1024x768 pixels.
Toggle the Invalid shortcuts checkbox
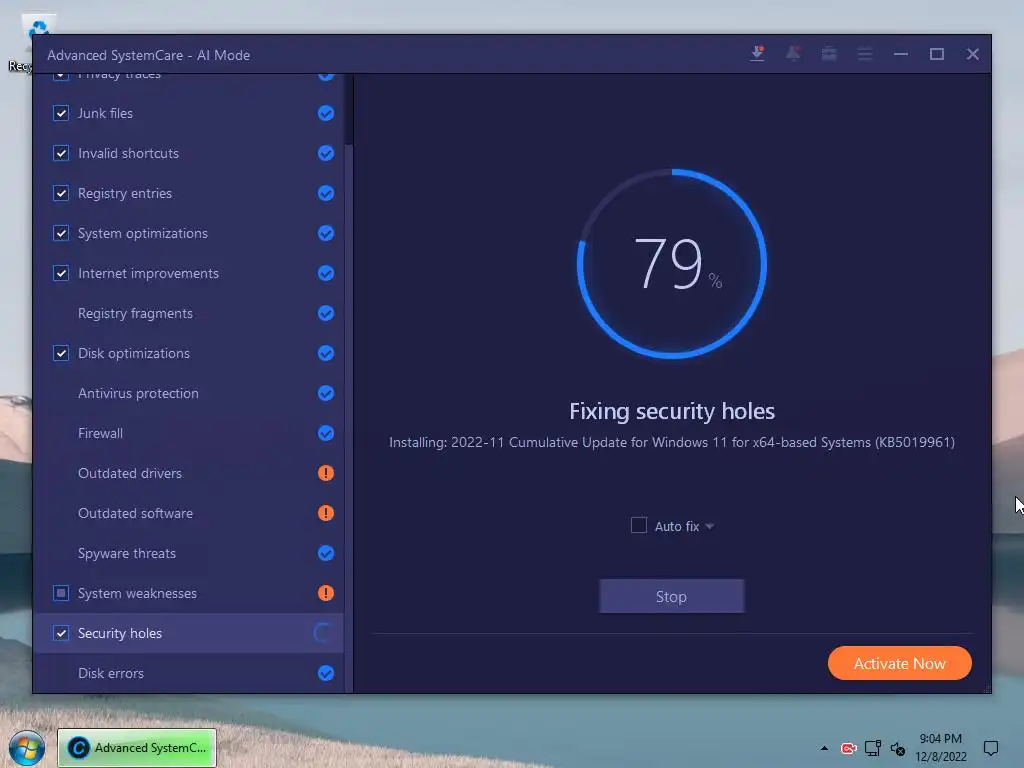pyautogui.click(x=61, y=153)
